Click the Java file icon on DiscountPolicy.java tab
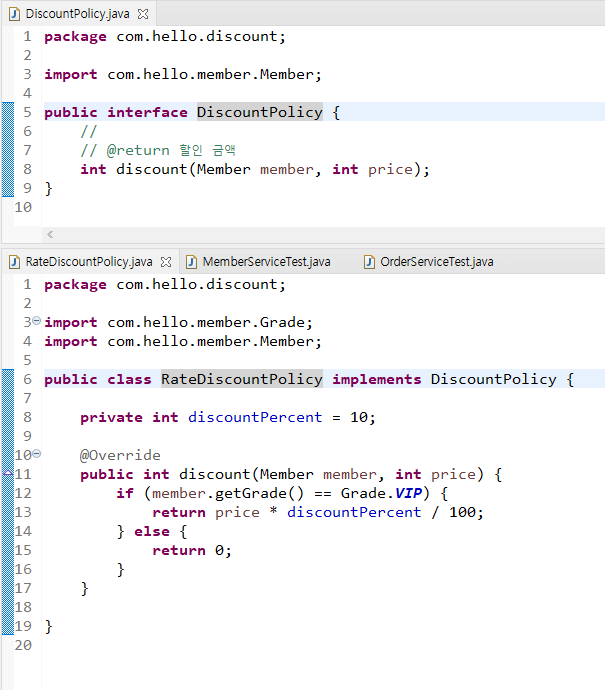 [15, 14]
